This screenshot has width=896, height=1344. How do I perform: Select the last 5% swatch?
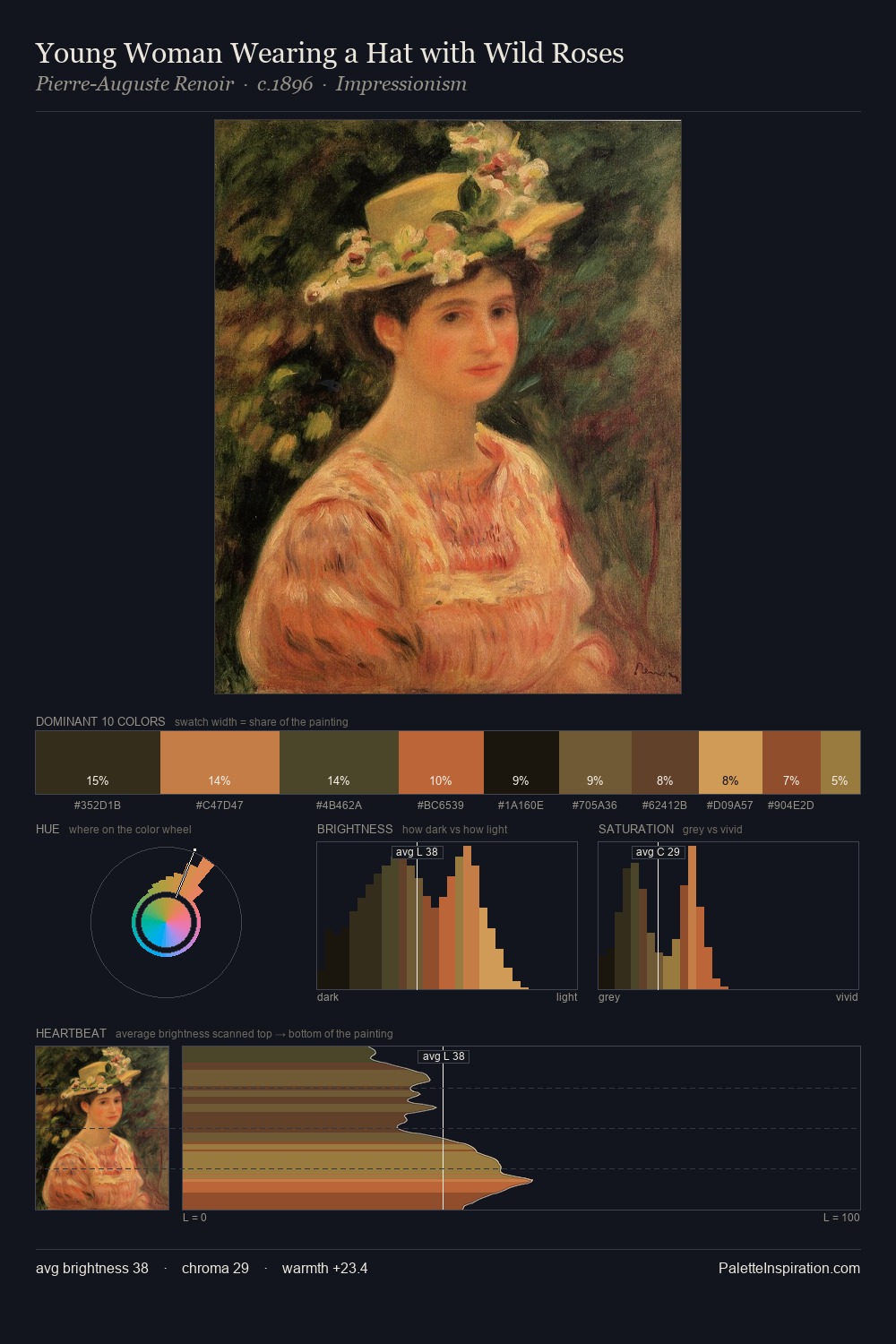coord(840,762)
